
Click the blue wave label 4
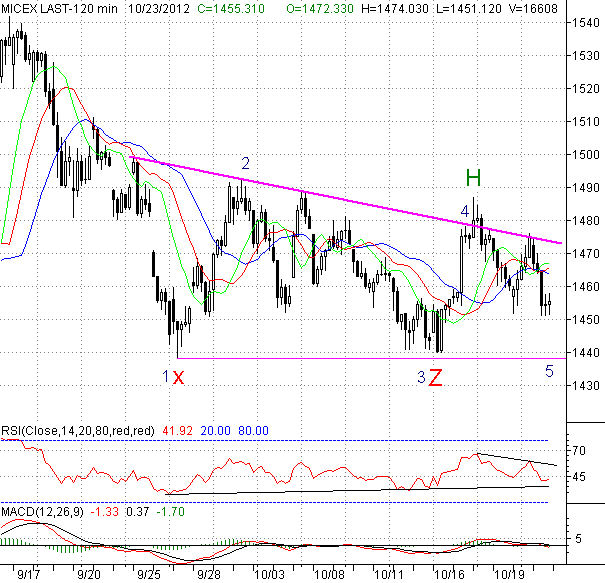(465, 211)
